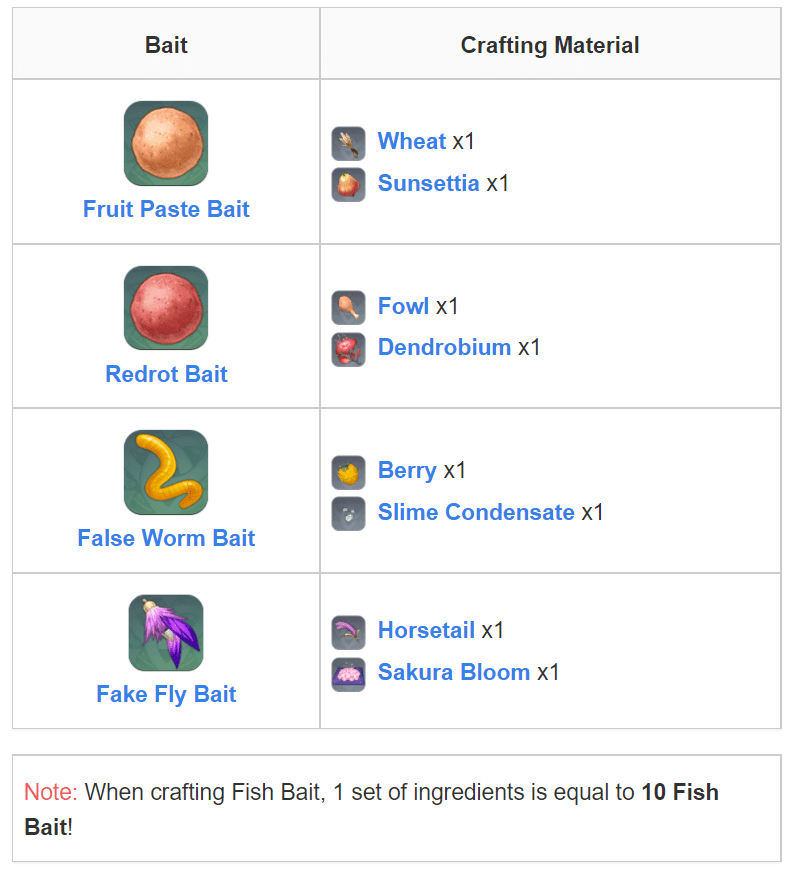Follow the Fake Fly Bait link
The width and height of the screenshot is (793, 877).
tap(166, 694)
